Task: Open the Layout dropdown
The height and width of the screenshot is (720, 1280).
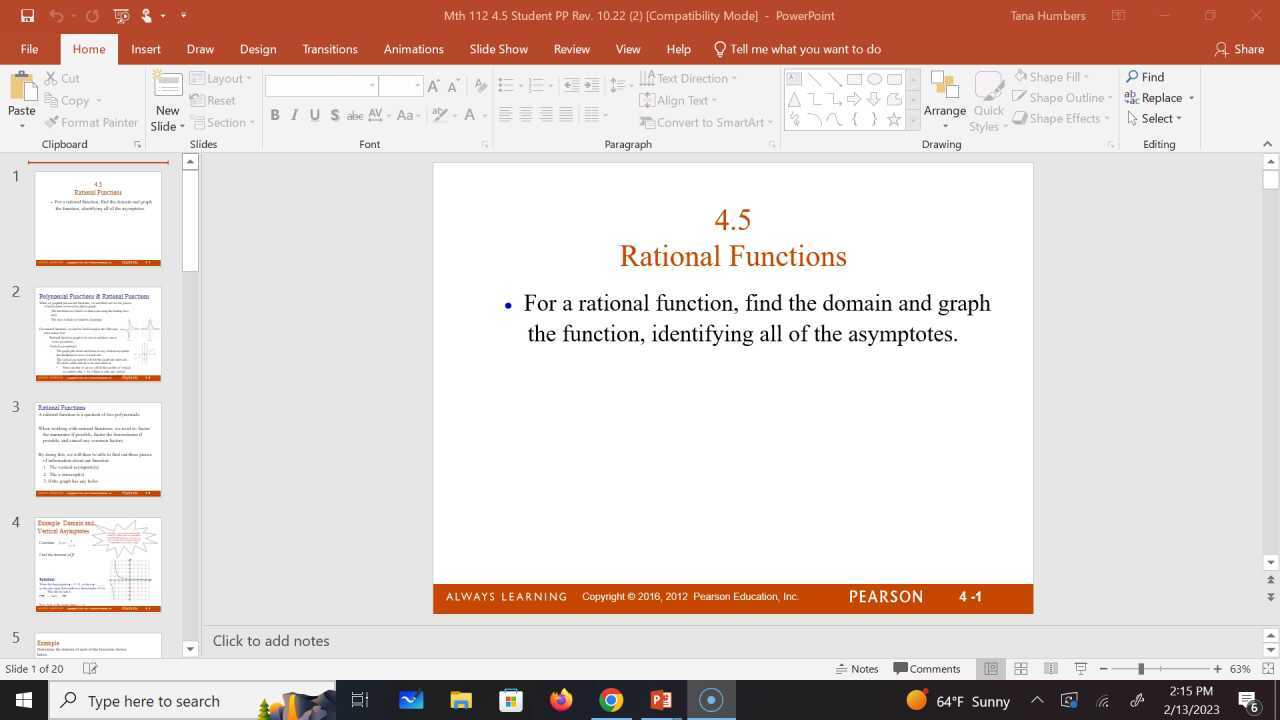Action: pos(222,78)
